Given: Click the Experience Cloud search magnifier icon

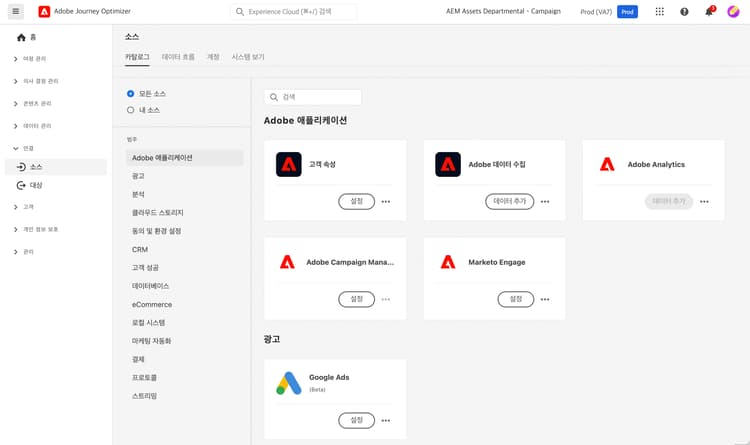Looking at the screenshot, I should (x=240, y=11).
